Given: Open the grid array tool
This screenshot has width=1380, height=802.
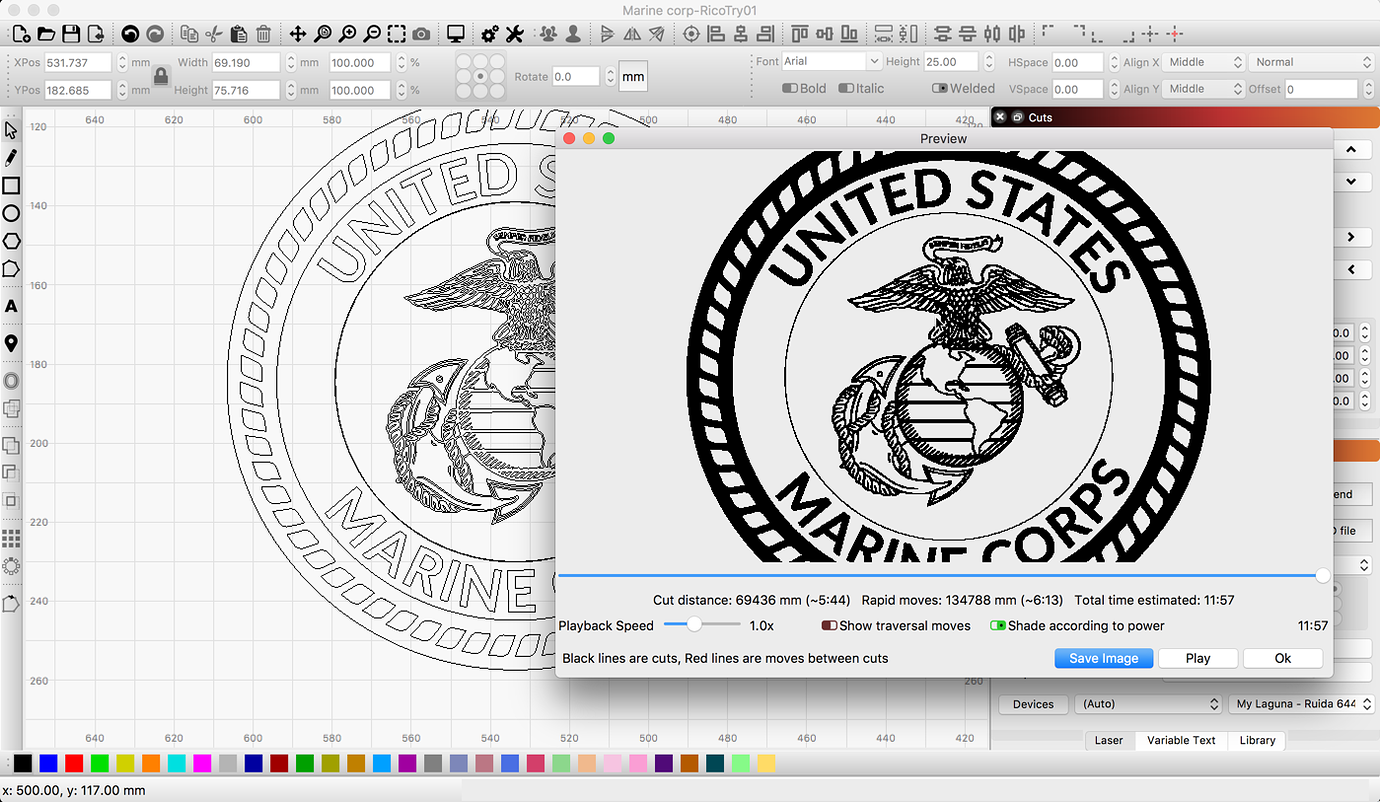Looking at the screenshot, I should 11,538.
